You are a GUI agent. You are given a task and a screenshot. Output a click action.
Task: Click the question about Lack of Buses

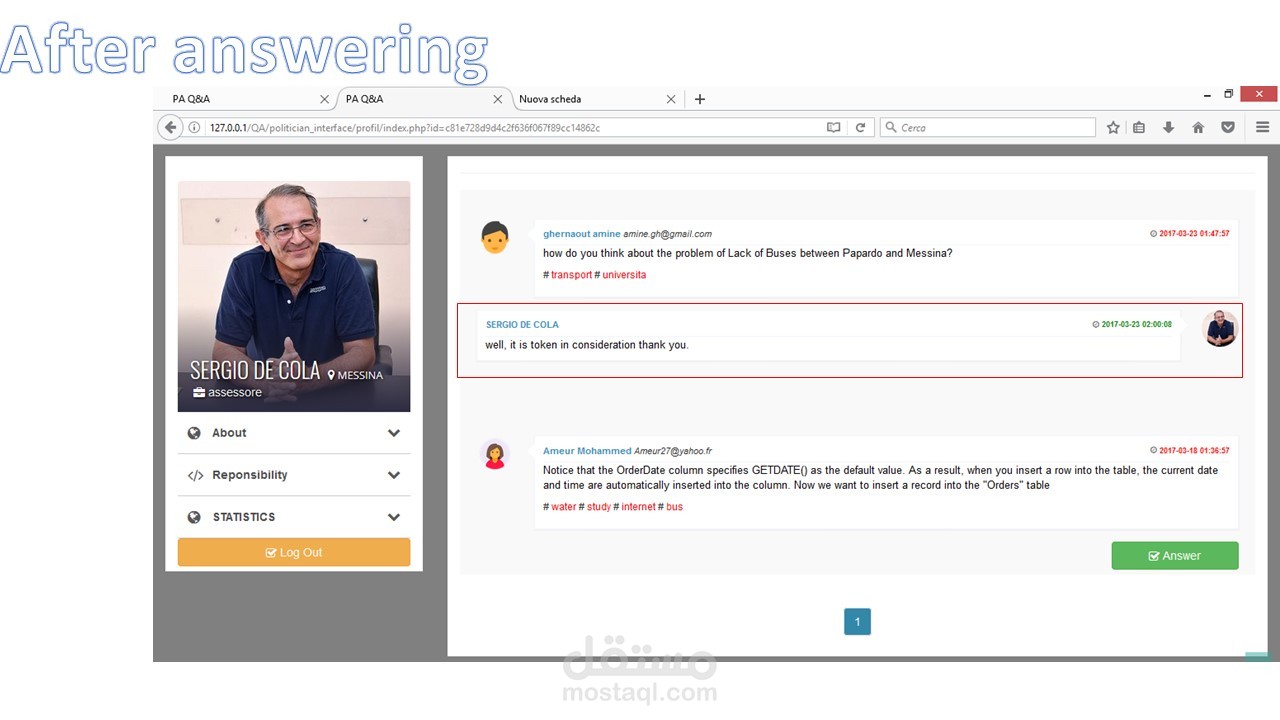point(748,253)
